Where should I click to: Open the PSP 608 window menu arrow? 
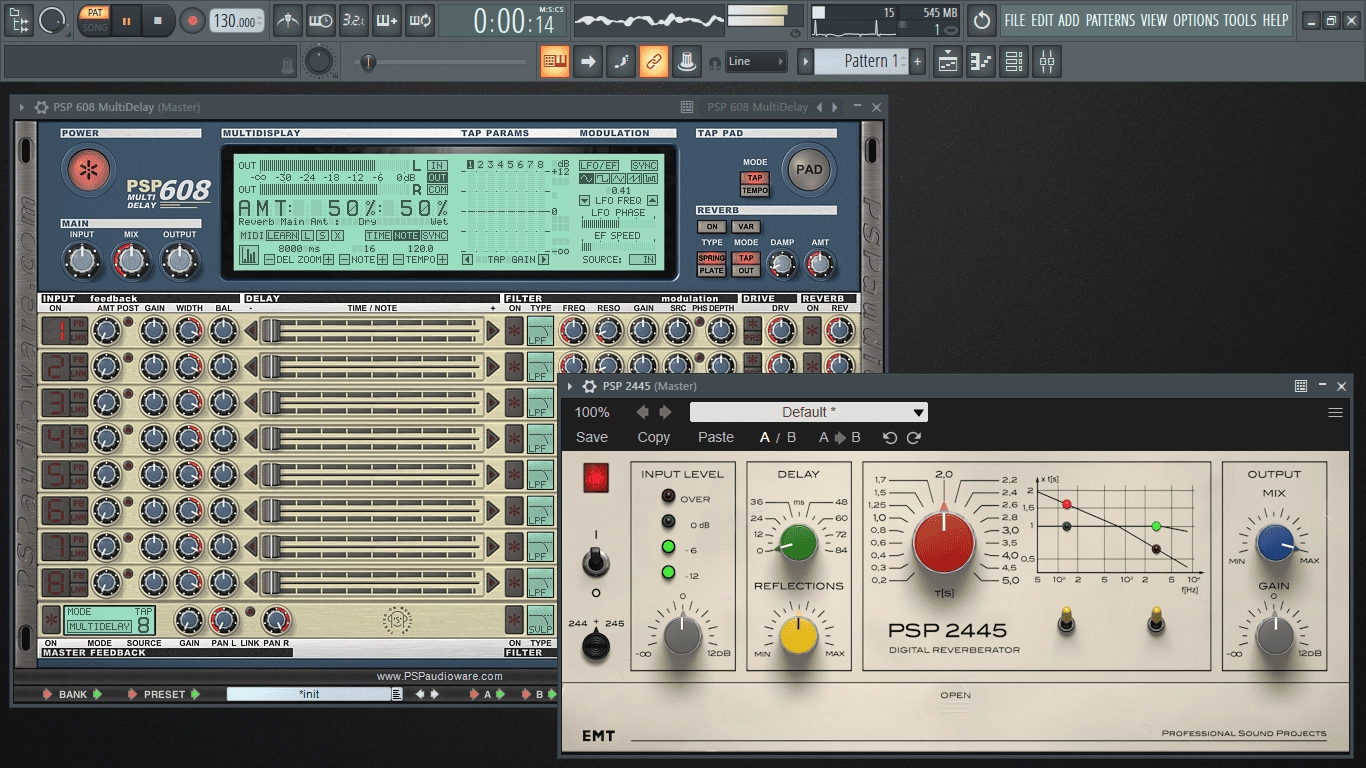22,107
